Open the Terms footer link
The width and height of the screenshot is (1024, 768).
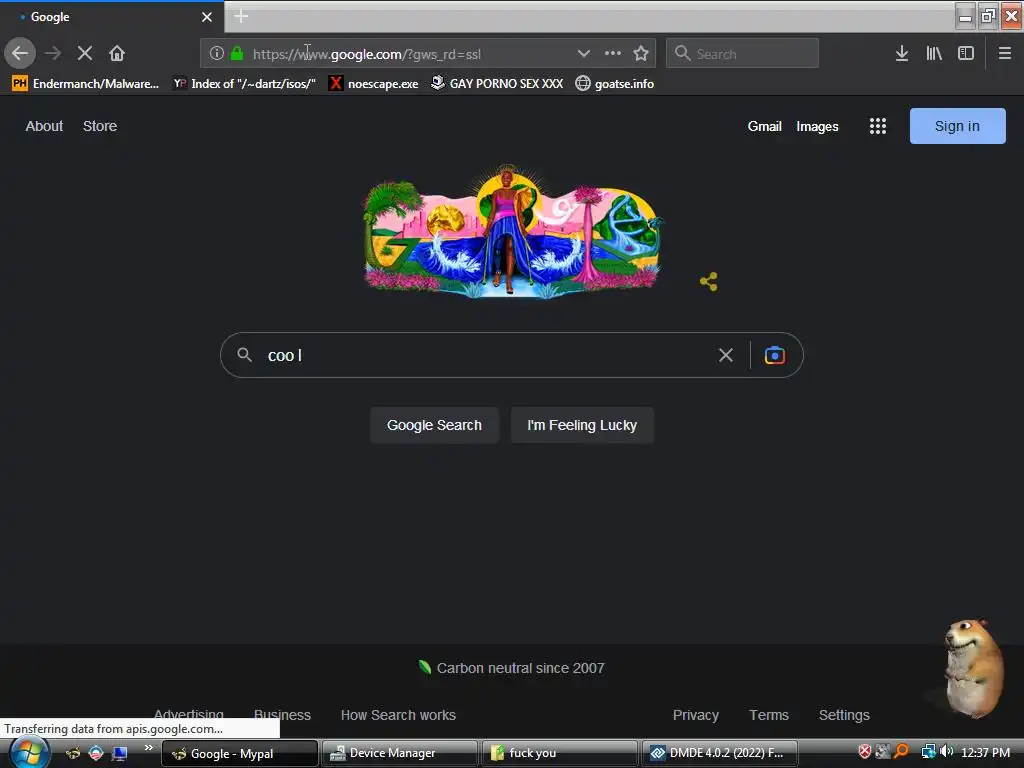pos(769,715)
